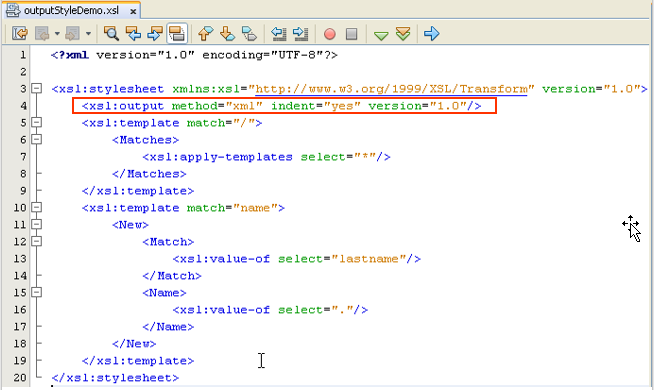Select the outputStyleDemo.xsl tab
The image size is (654, 390).
coord(72,10)
